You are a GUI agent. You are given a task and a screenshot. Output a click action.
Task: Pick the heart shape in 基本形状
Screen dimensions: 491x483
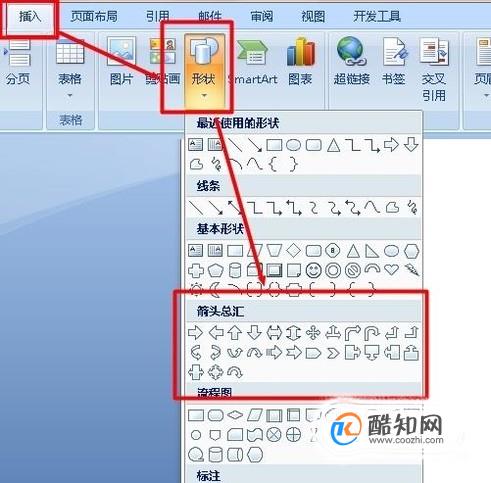point(391,269)
